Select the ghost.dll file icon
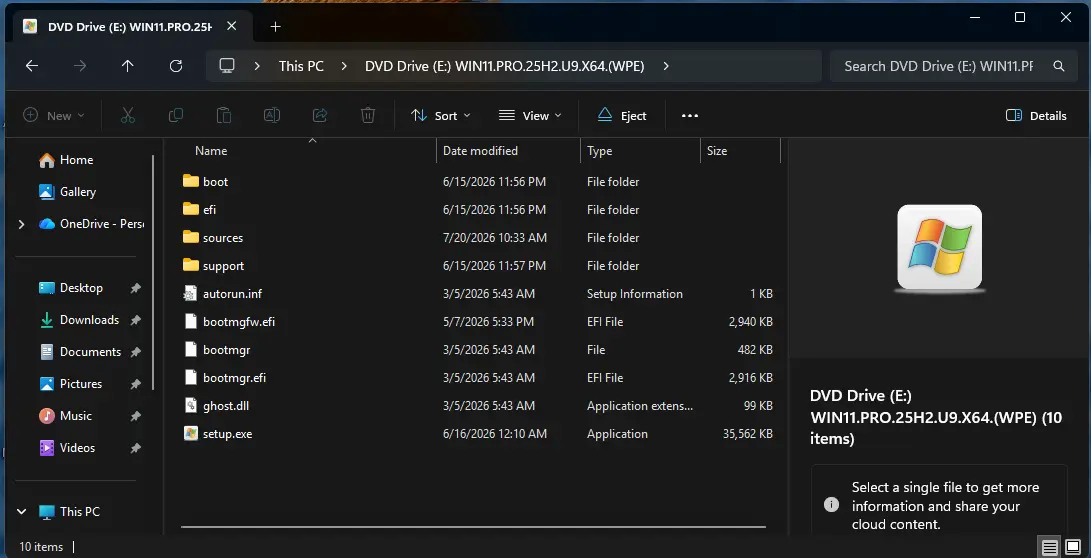The width and height of the screenshot is (1091, 558). click(191, 406)
